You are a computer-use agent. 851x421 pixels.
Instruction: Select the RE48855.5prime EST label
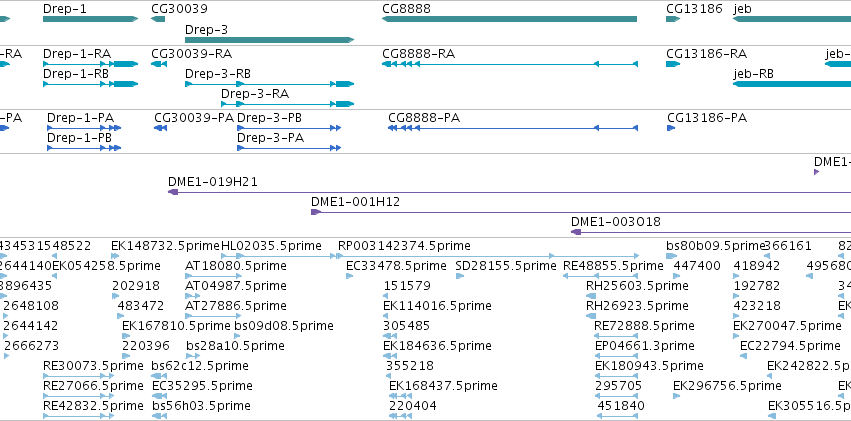point(613,266)
